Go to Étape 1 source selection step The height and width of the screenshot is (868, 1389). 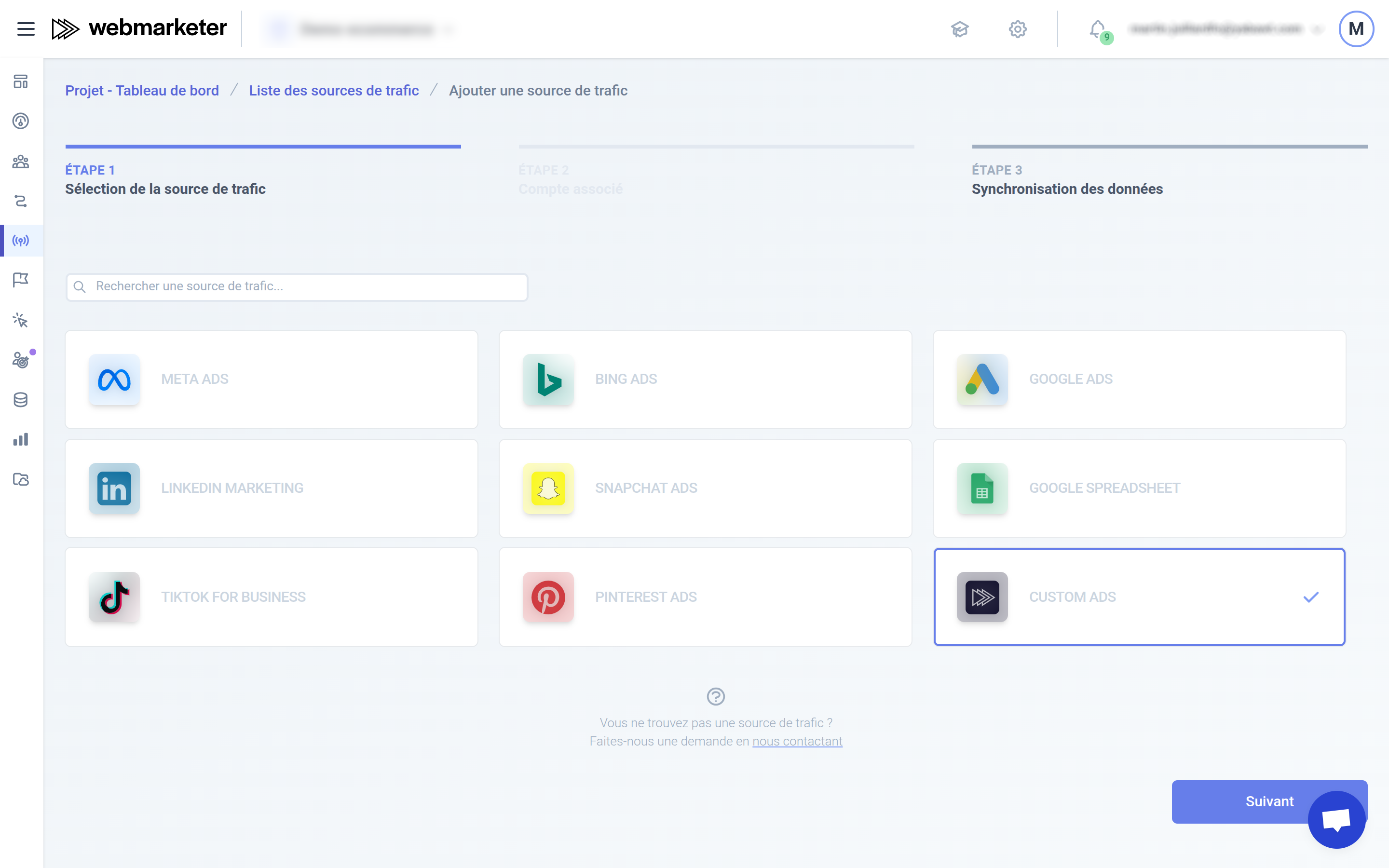click(165, 179)
